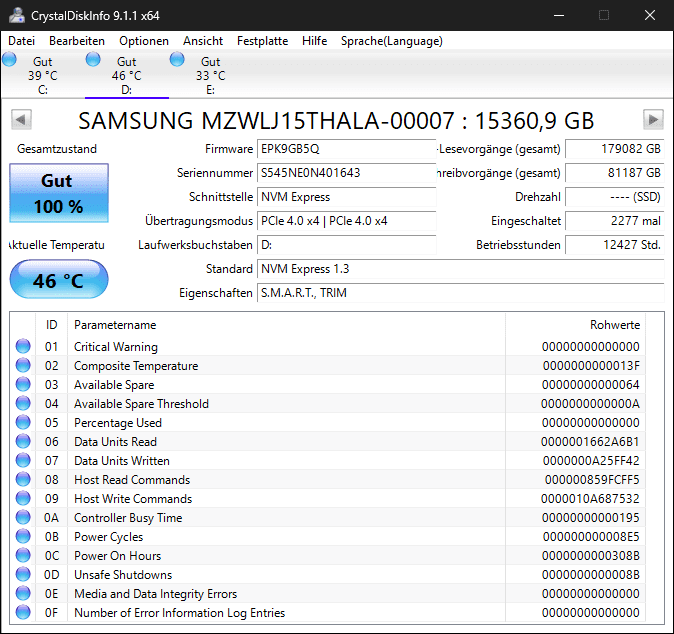Click status orb of Available Spare row
The image size is (674, 634).
pos(23,384)
